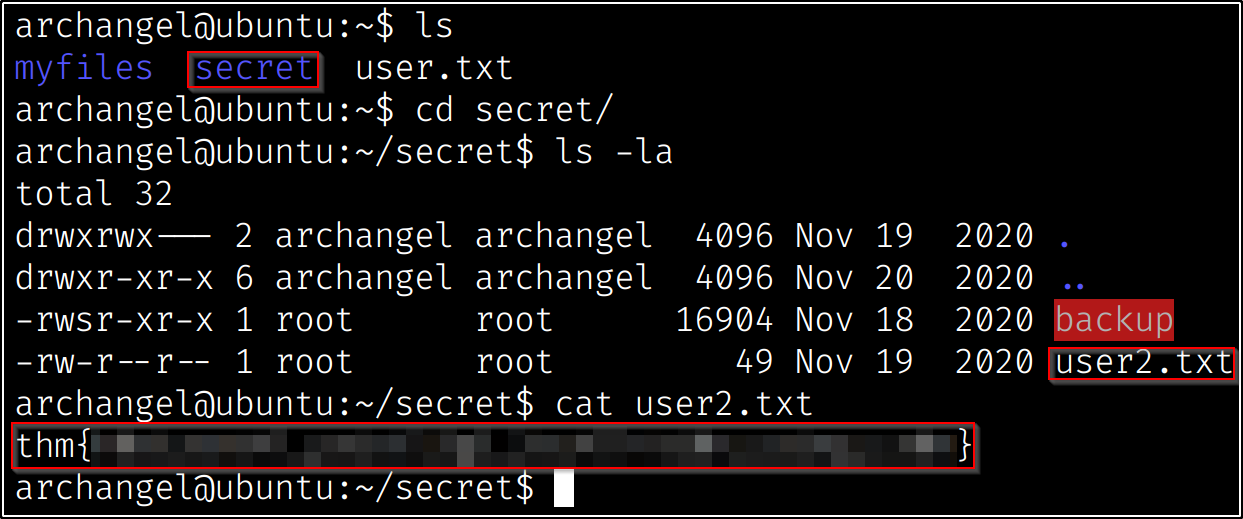Click the -rw-r--r-- permissions string
Screen dimensions: 1243x519
(115, 363)
